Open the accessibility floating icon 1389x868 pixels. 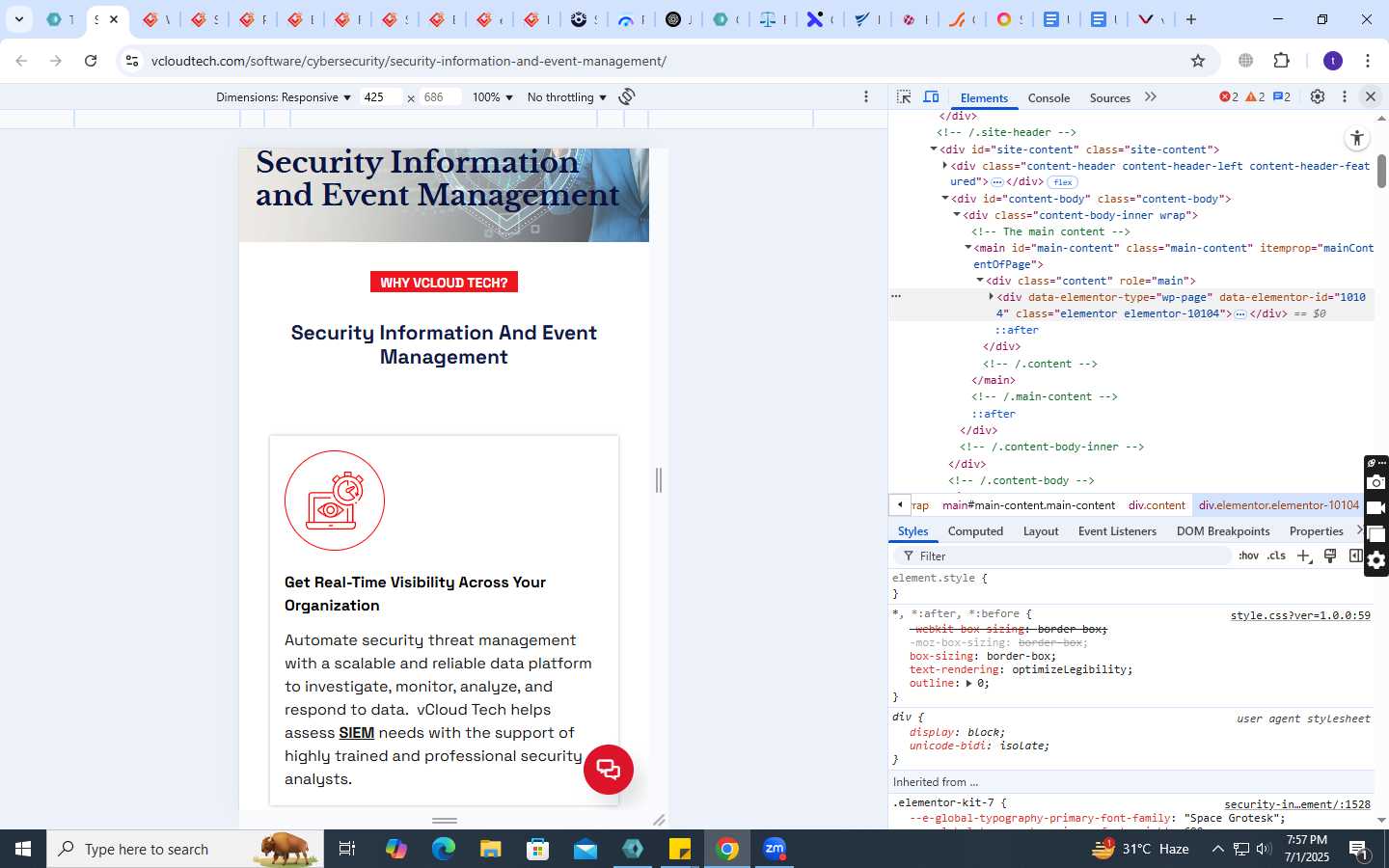(x=1357, y=138)
